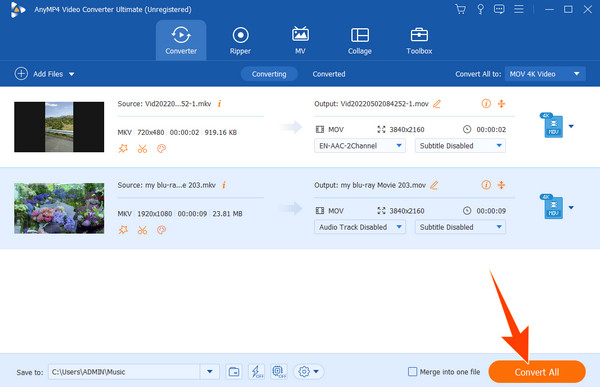This screenshot has height=387, width=600.
Task: Show output info for Vid20220502084252-1.mov
Action: click(x=486, y=103)
